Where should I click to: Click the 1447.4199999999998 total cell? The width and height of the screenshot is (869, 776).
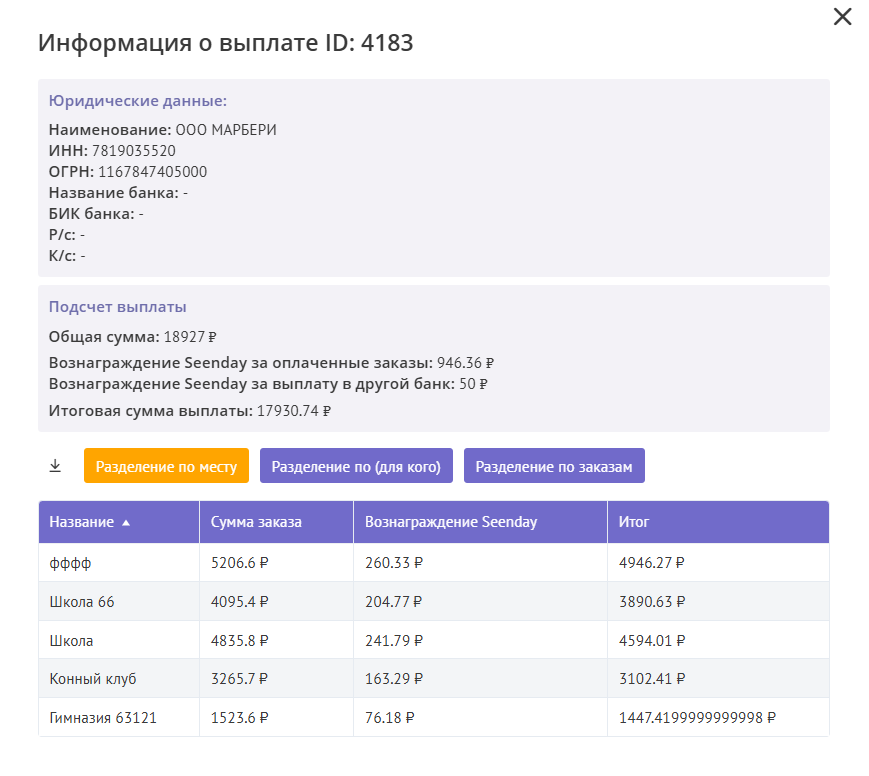point(698,718)
